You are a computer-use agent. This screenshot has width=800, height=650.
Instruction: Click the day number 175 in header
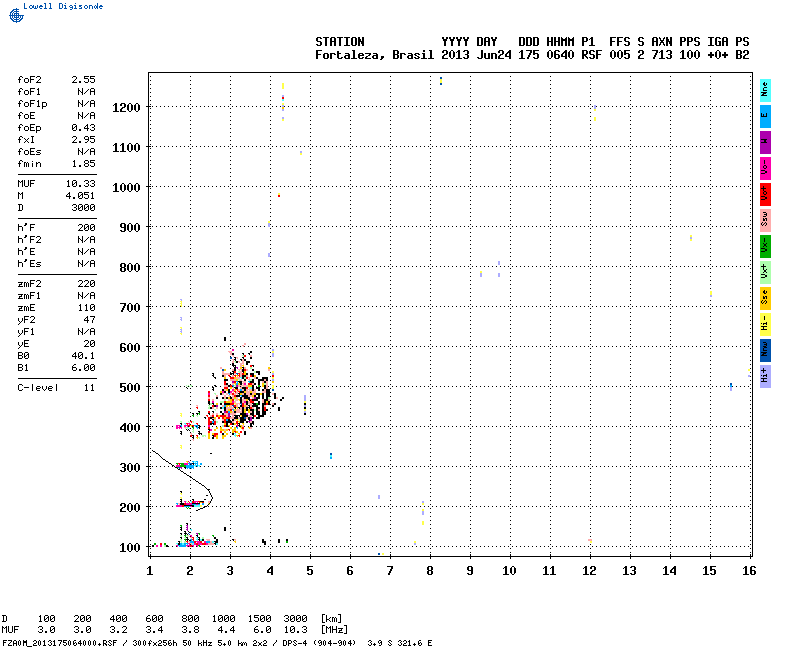(528, 55)
